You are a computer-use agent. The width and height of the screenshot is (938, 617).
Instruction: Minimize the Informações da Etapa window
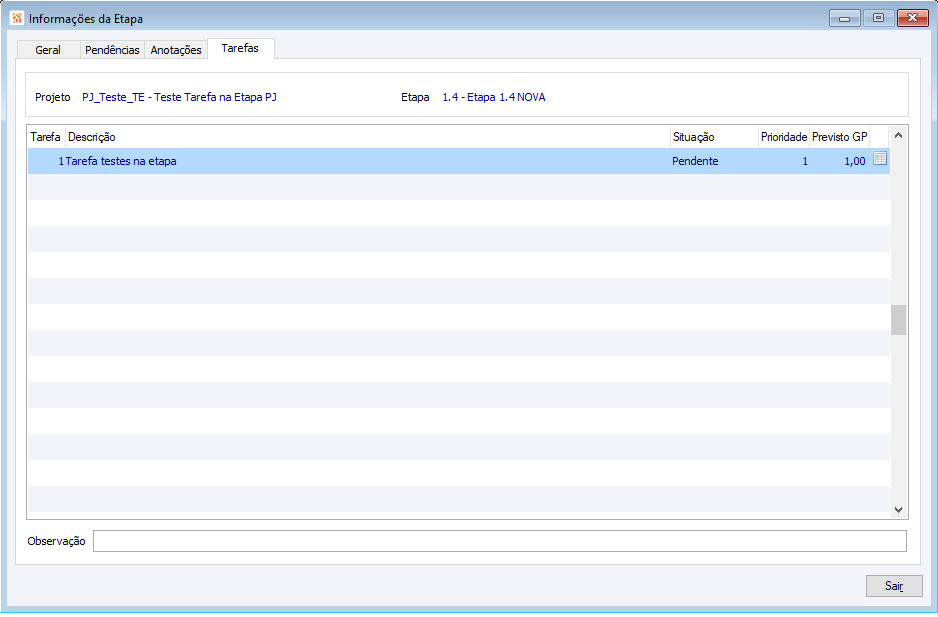click(x=845, y=18)
